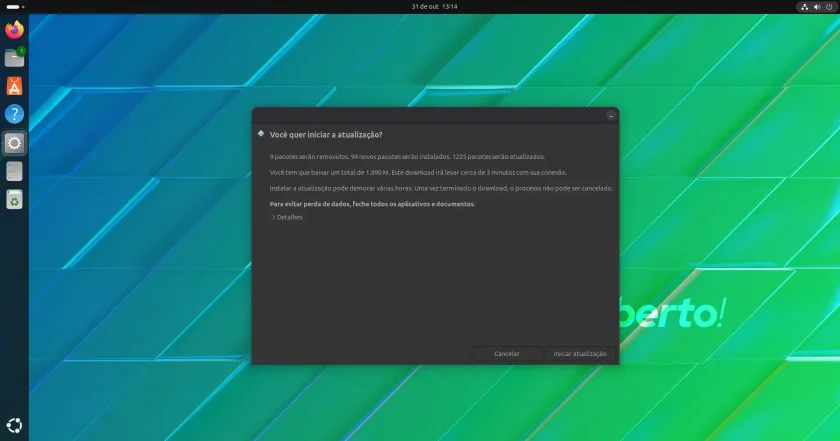Image resolution: width=840 pixels, height=441 pixels.
Task: Open the clock showing 31 de out 13:14
Action: click(434, 7)
